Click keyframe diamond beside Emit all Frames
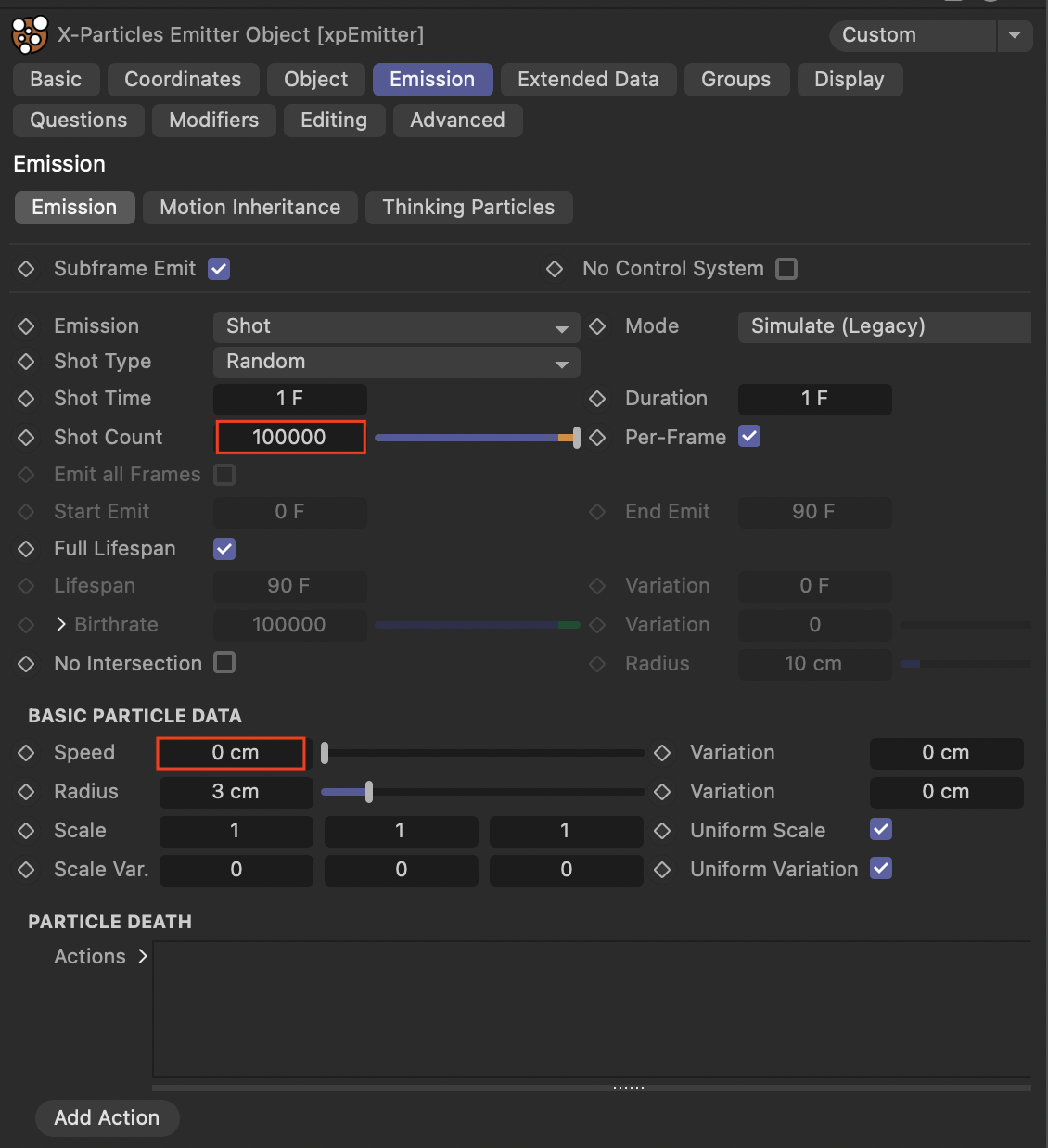 coord(26,475)
